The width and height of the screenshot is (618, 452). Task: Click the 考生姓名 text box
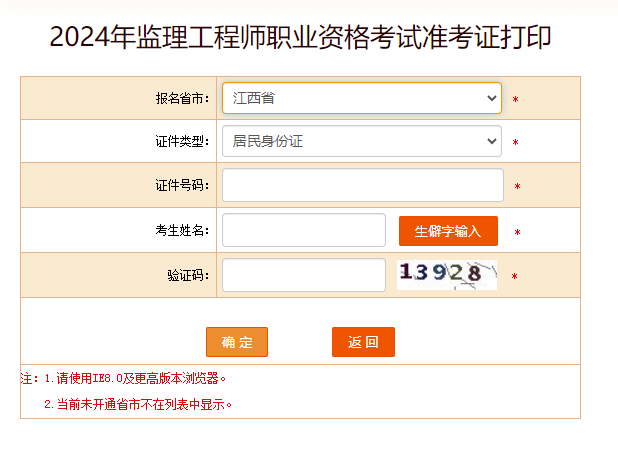303,230
